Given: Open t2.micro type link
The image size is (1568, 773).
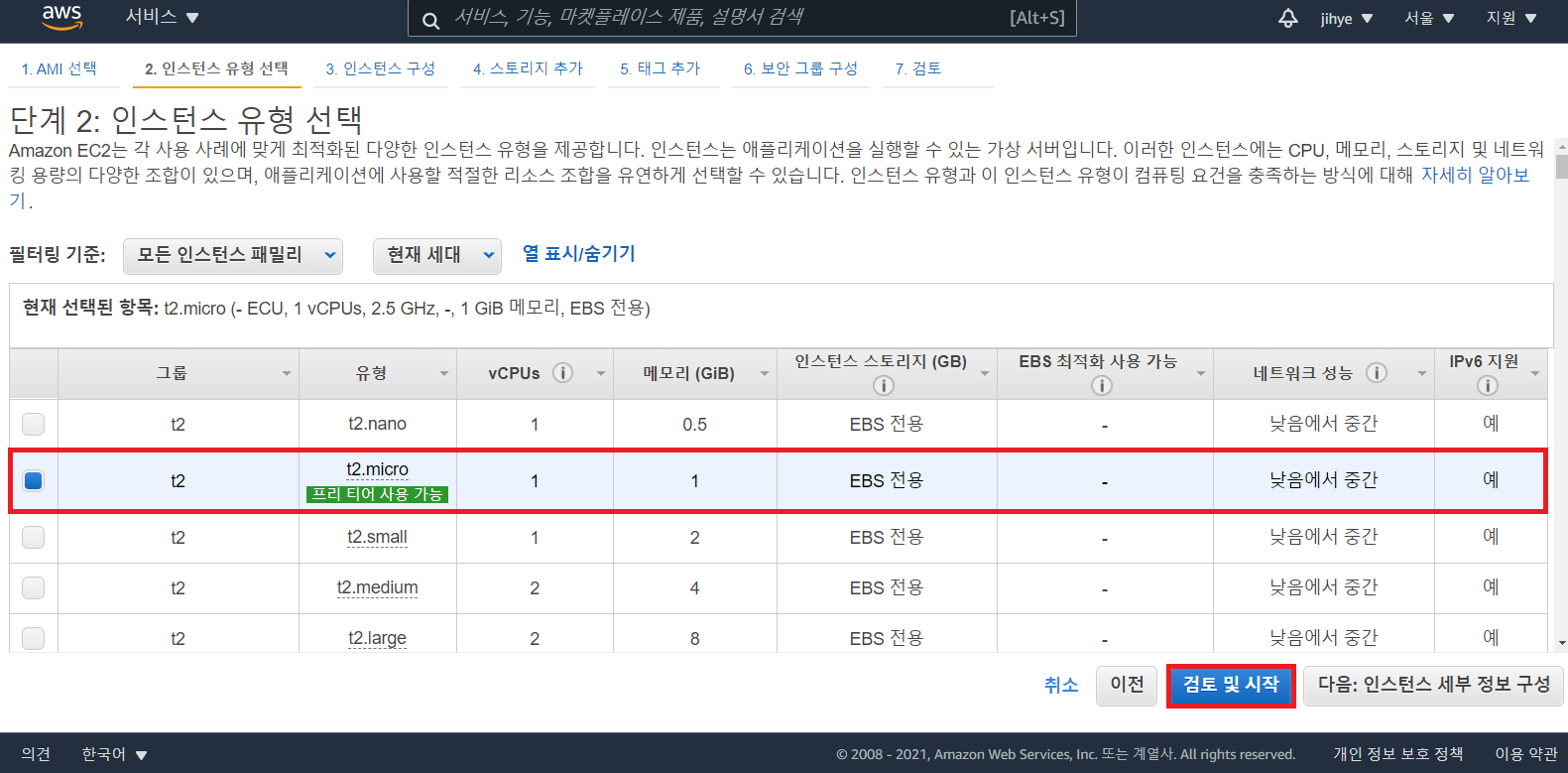Looking at the screenshot, I should 377,469.
